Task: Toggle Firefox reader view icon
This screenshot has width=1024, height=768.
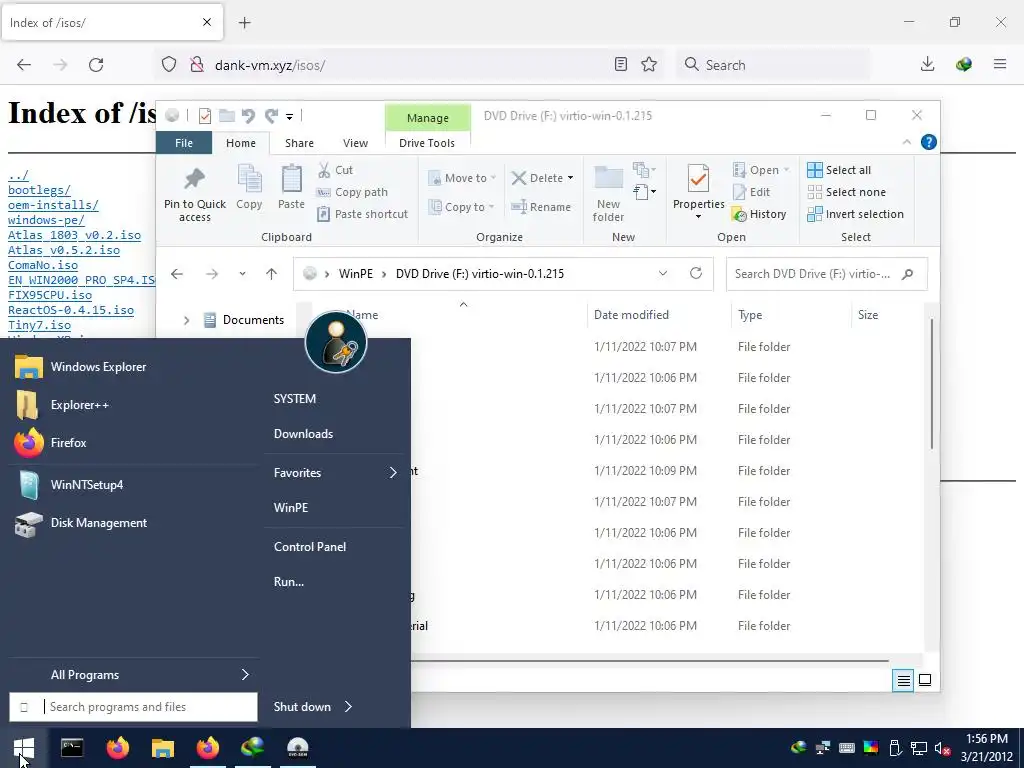Action: point(621,64)
